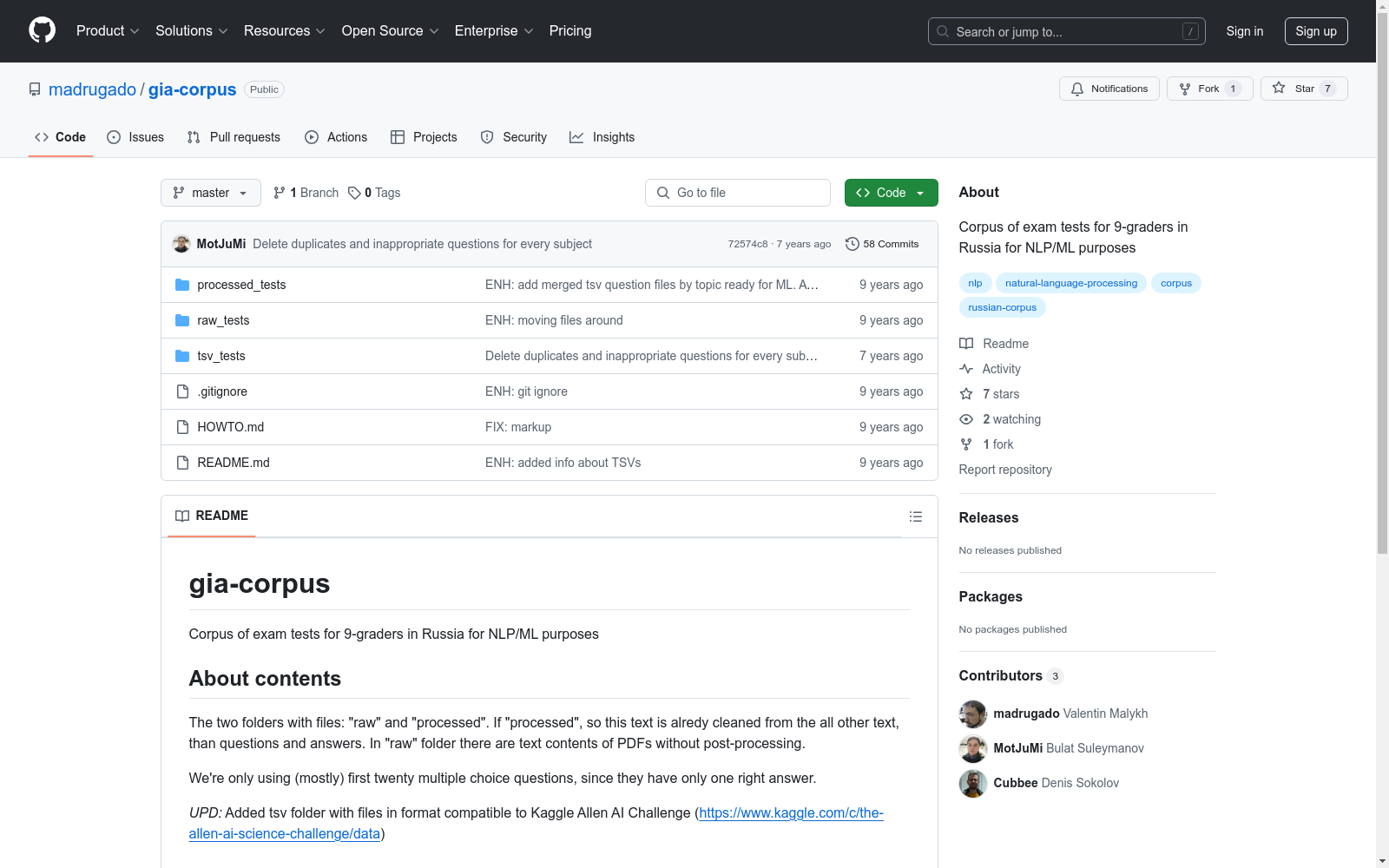Select the README tab heading
This screenshot has height=868, width=1389.
(x=212, y=516)
